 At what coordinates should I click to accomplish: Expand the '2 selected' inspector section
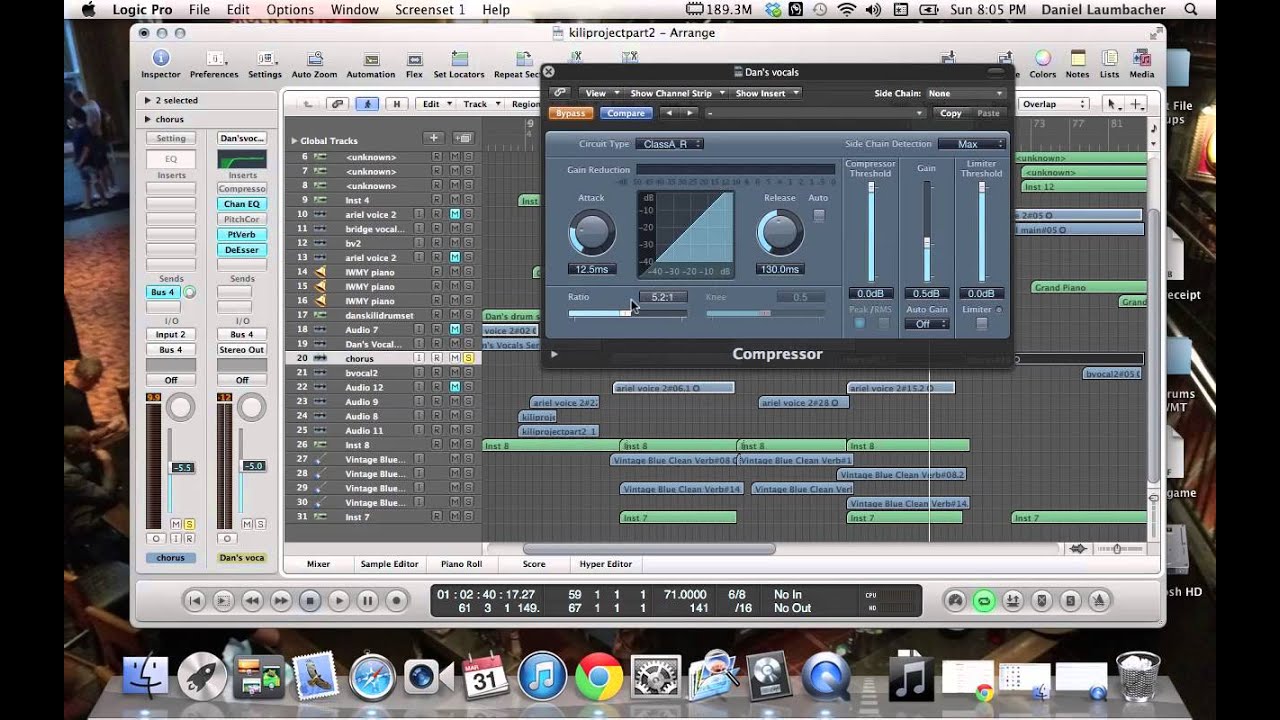tap(148, 100)
